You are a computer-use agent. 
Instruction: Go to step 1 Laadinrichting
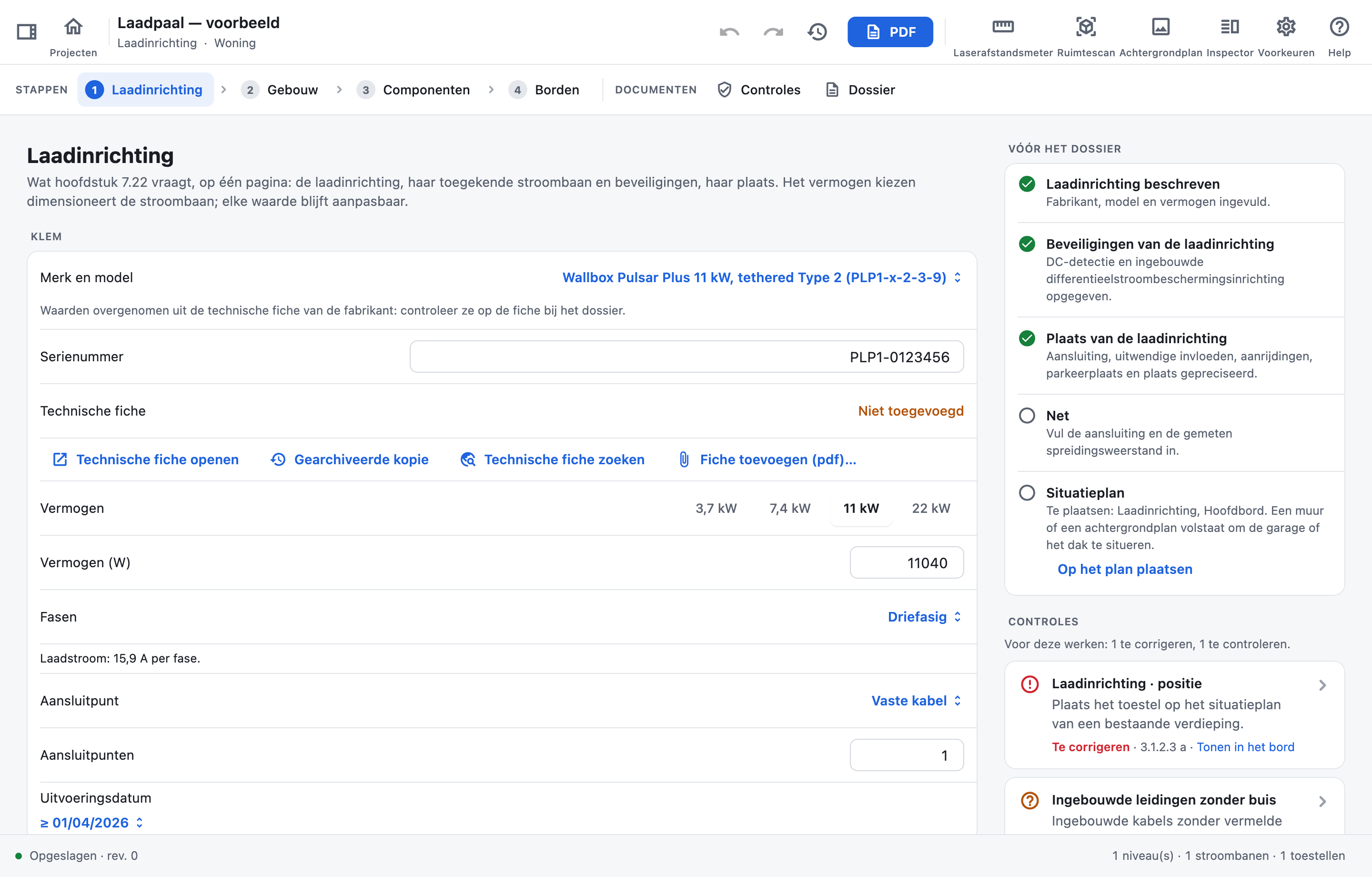(x=145, y=90)
